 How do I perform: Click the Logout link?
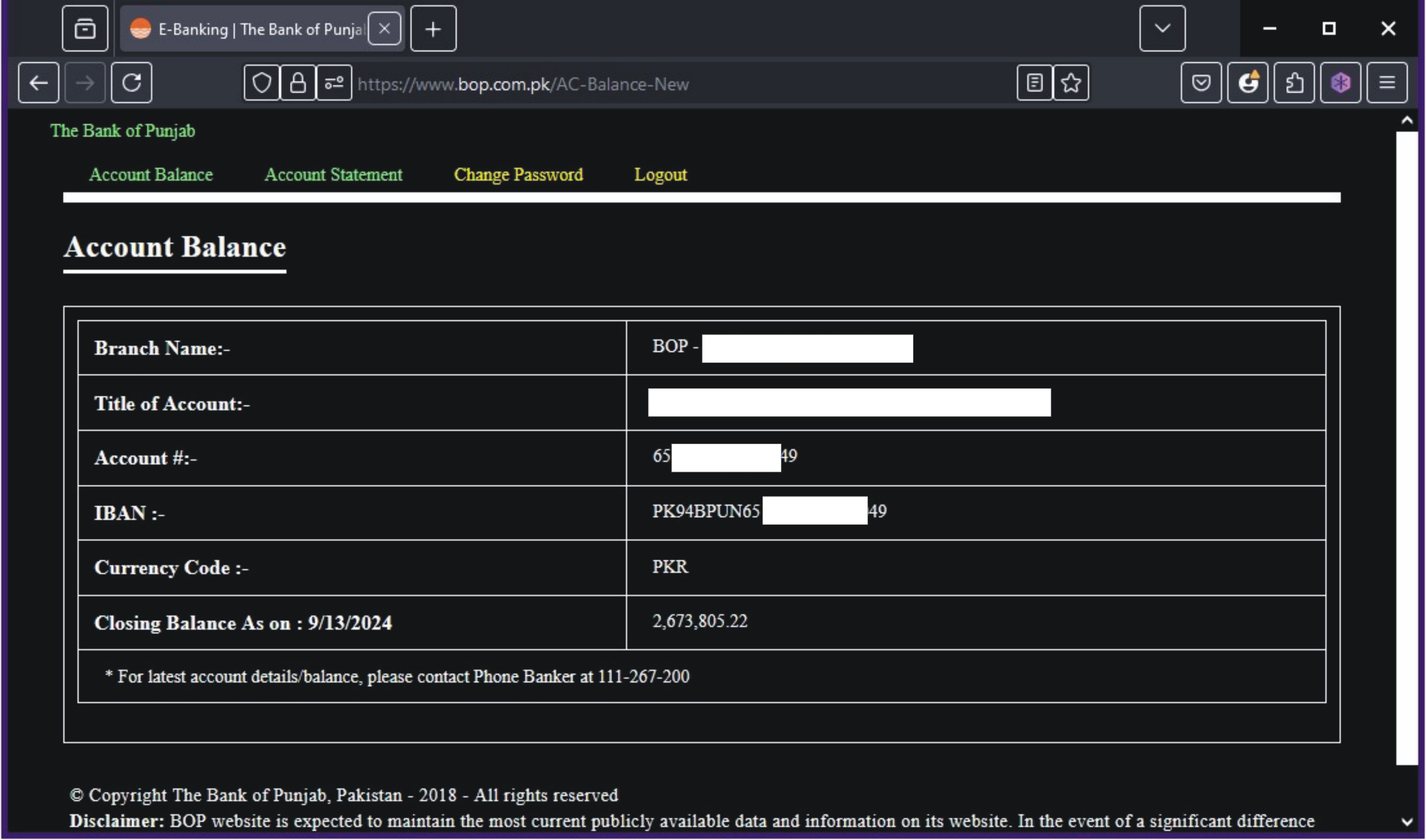[x=660, y=175]
